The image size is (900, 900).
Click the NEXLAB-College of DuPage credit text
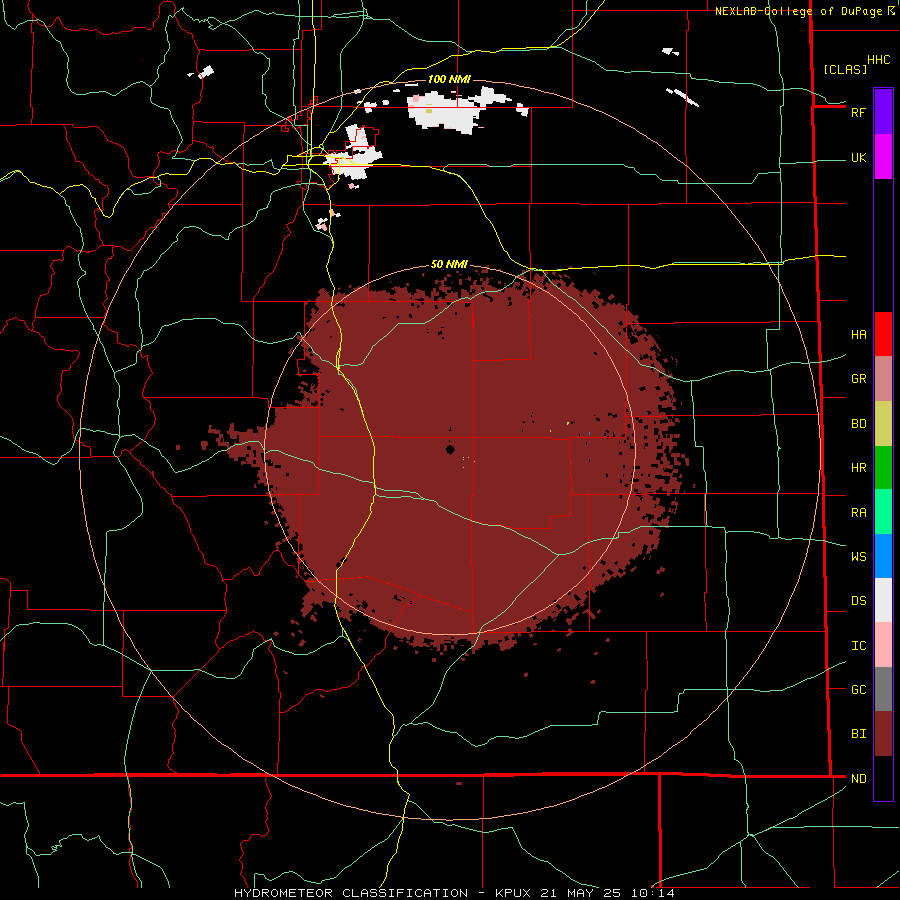[798, 11]
